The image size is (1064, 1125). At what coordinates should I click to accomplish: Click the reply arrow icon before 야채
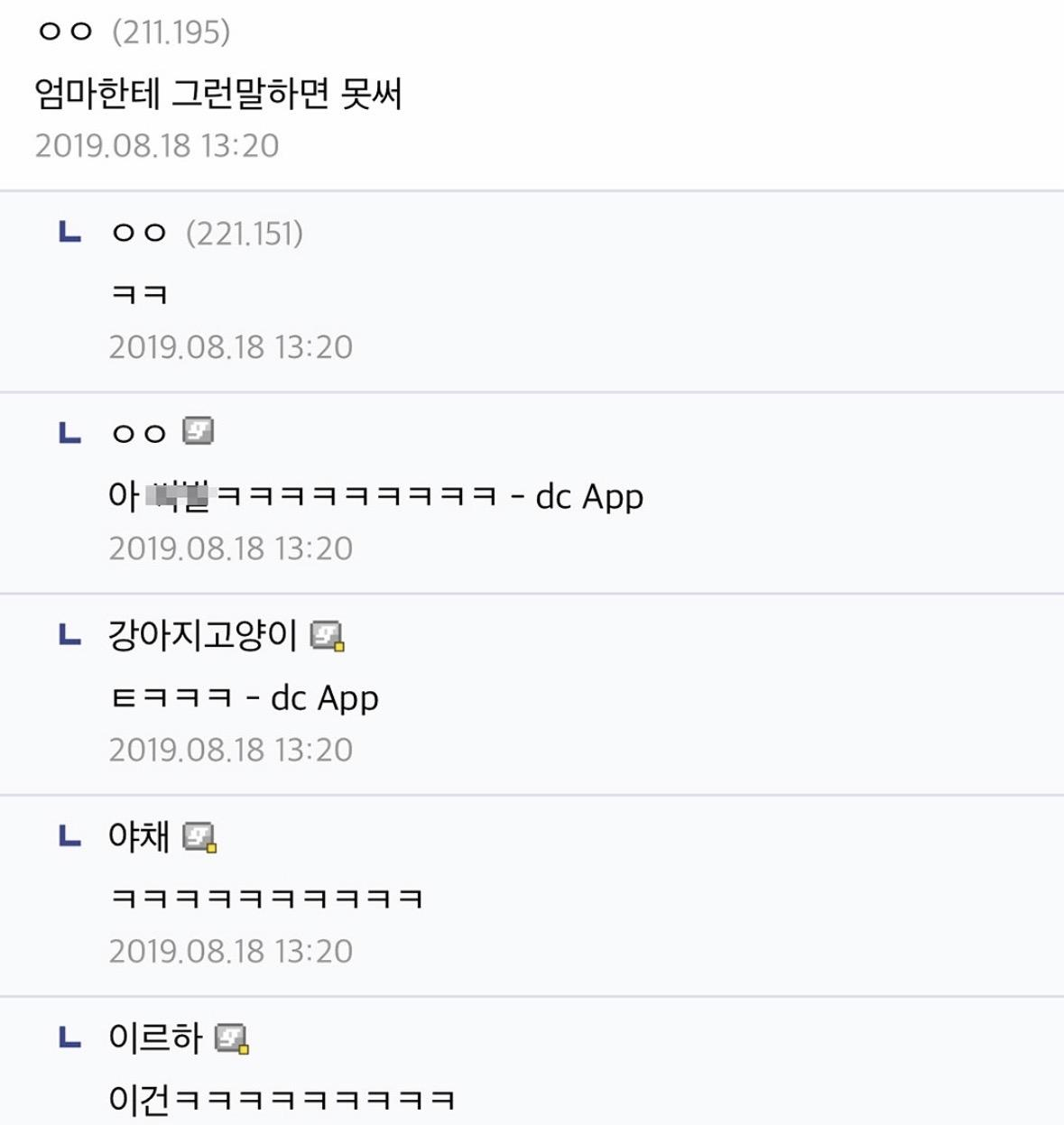pos(69,837)
